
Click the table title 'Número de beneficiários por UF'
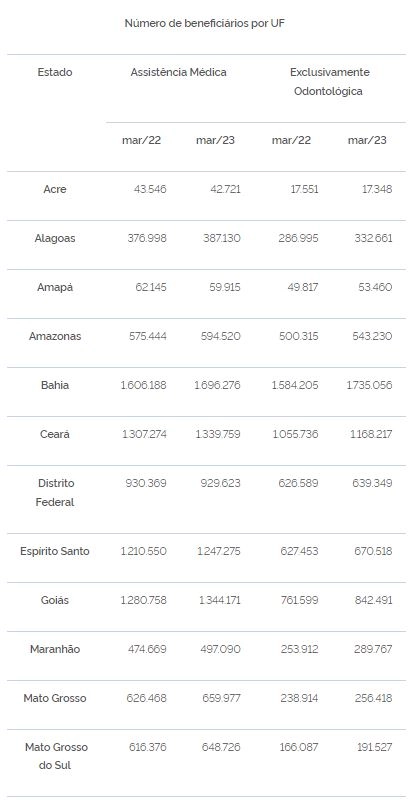(x=204, y=23)
